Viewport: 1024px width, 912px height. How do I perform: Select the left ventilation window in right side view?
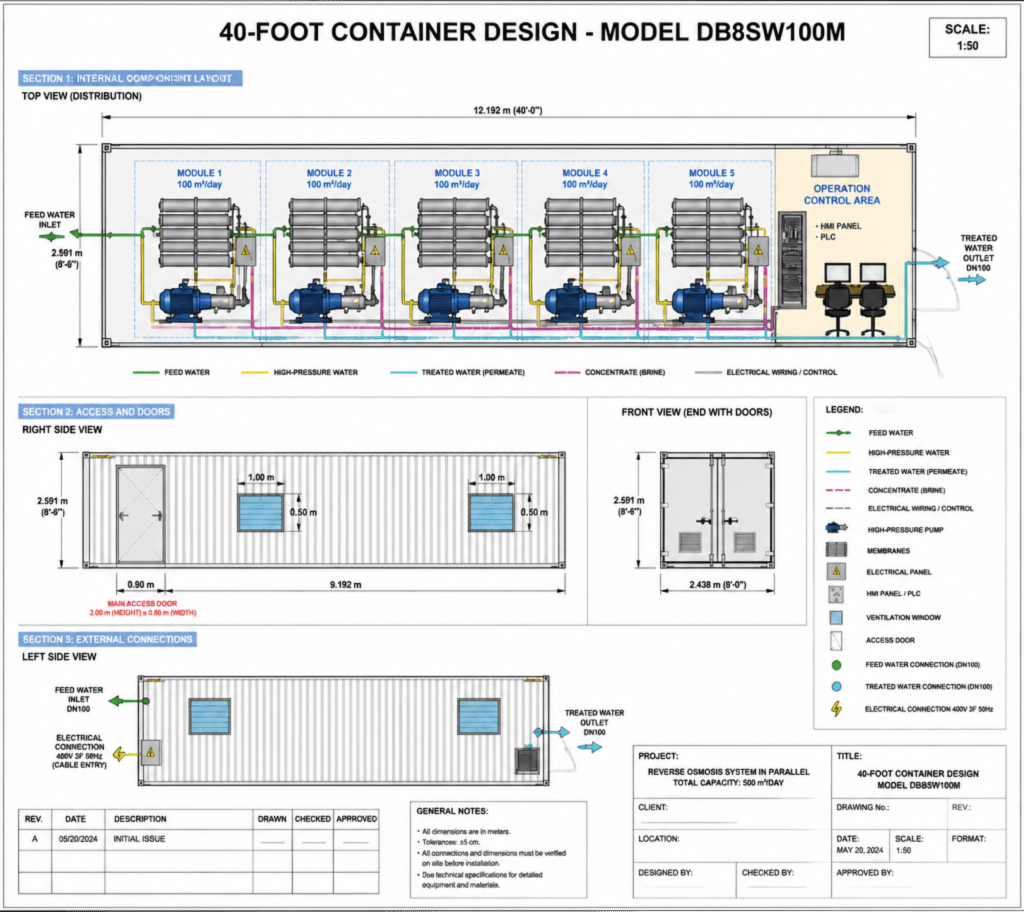(260, 513)
